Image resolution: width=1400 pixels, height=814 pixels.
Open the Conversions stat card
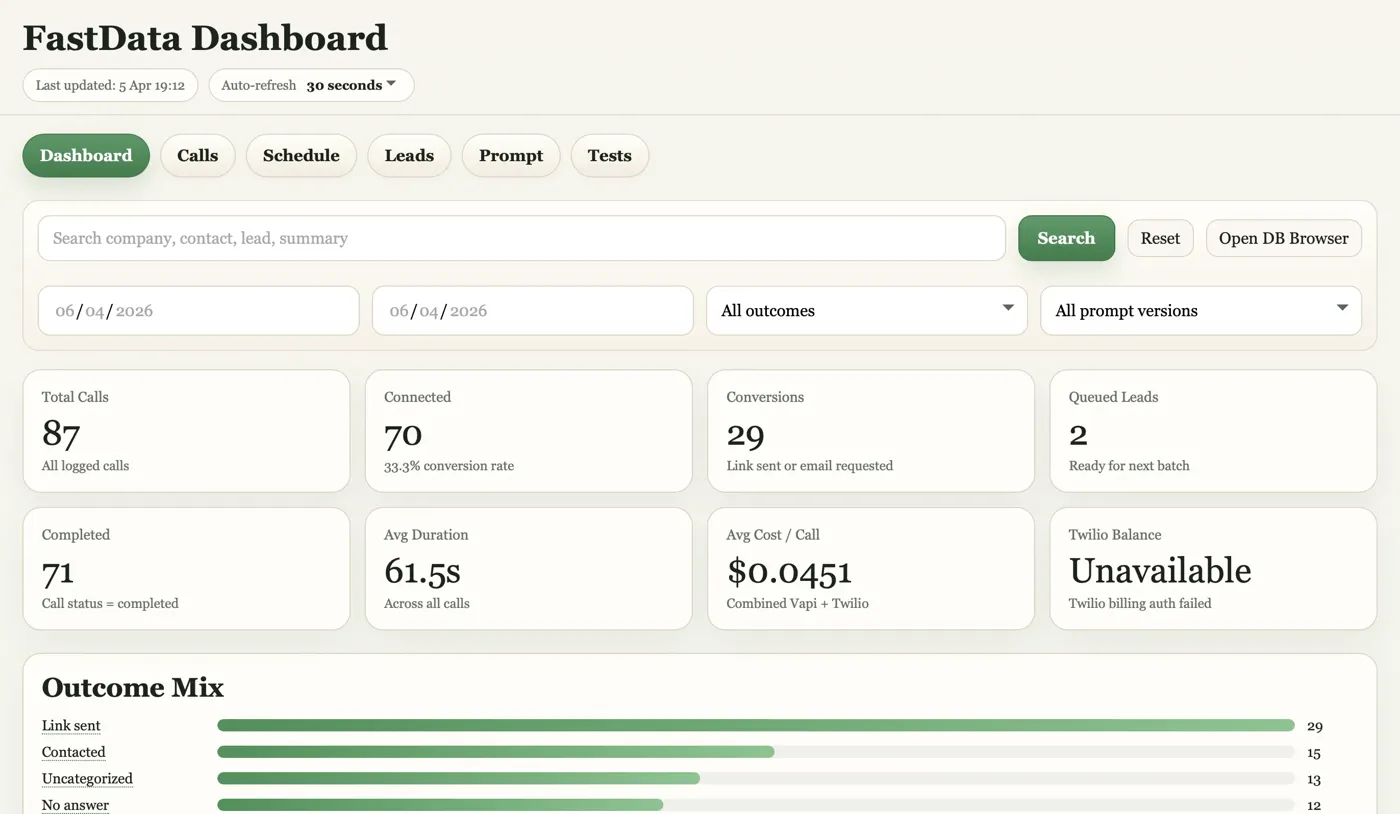coord(870,431)
